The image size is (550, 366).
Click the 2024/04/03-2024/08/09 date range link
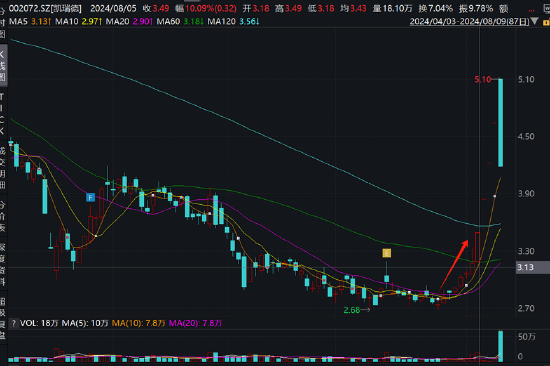pyautogui.click(x=469, y=22)
